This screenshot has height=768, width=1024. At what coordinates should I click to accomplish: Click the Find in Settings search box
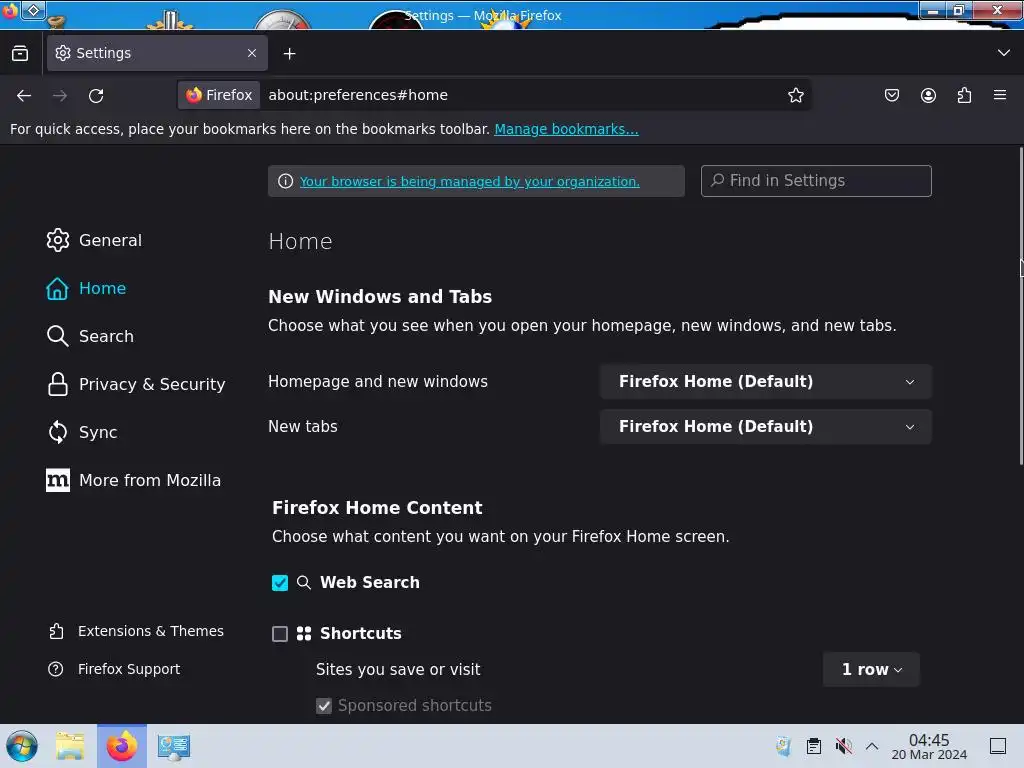tap(816, 181)
